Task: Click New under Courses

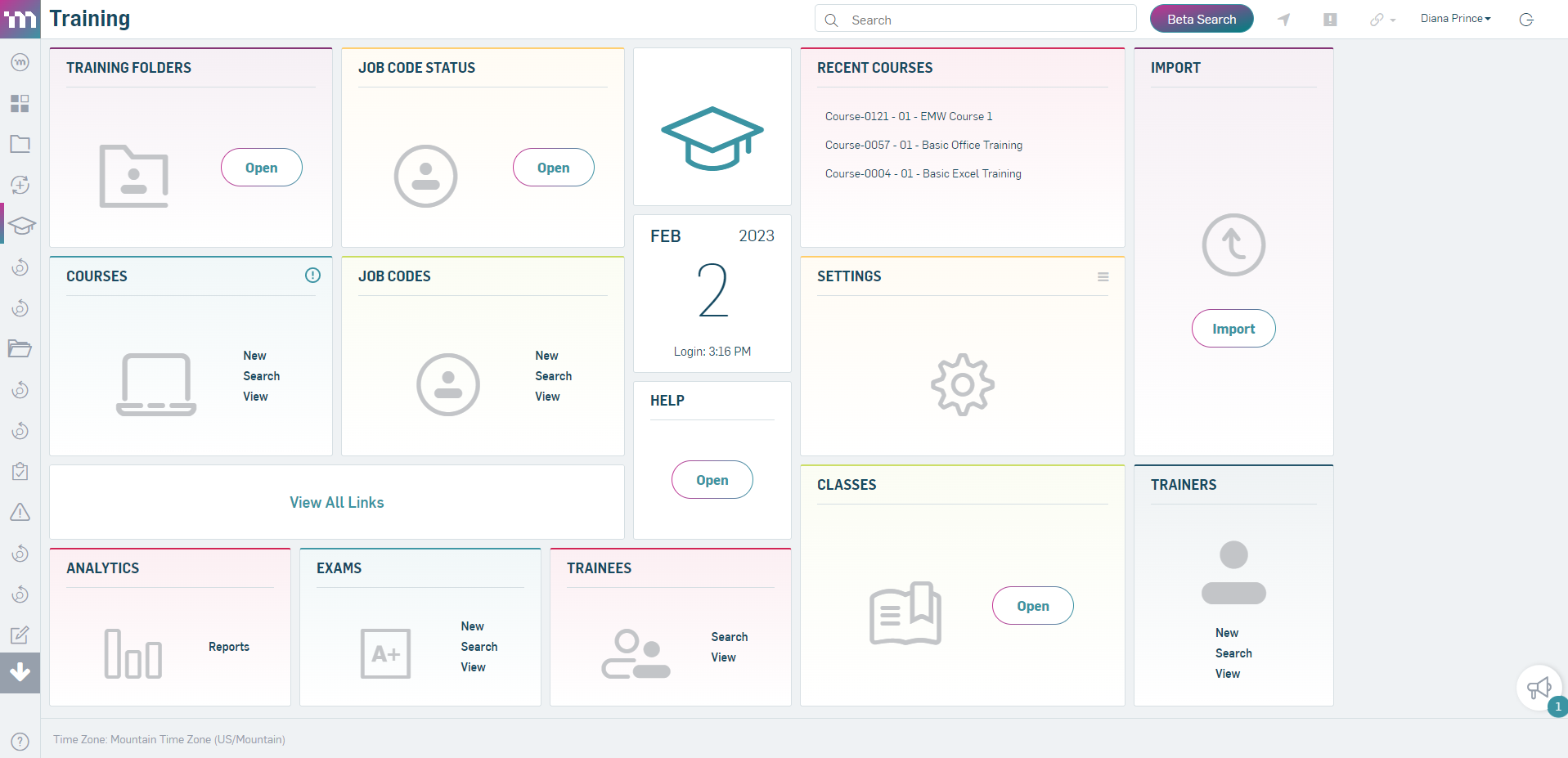Action: 254,356
